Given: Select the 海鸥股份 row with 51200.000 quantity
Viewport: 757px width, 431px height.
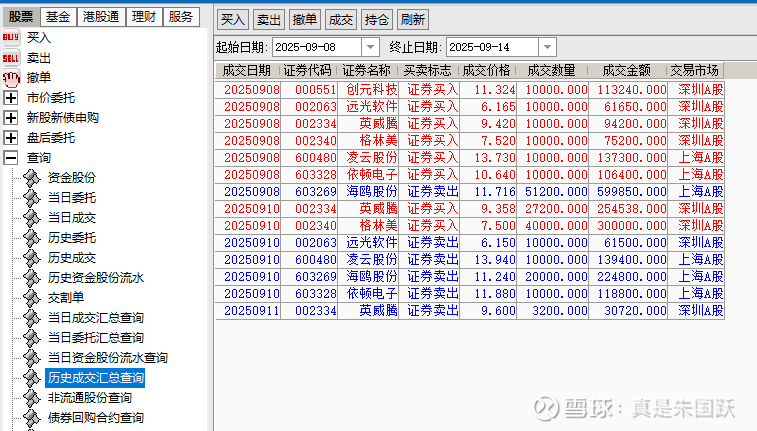Looking at the screenshot, I should click(469, 192).
